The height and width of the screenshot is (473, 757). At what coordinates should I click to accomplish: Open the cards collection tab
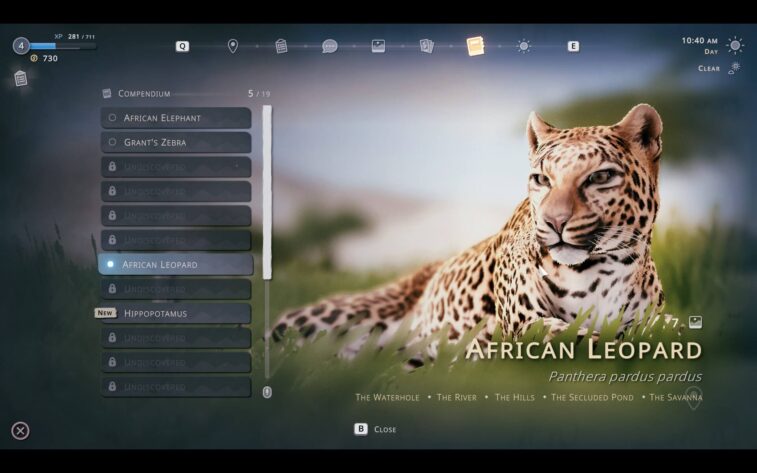click(x=427, y=46)
